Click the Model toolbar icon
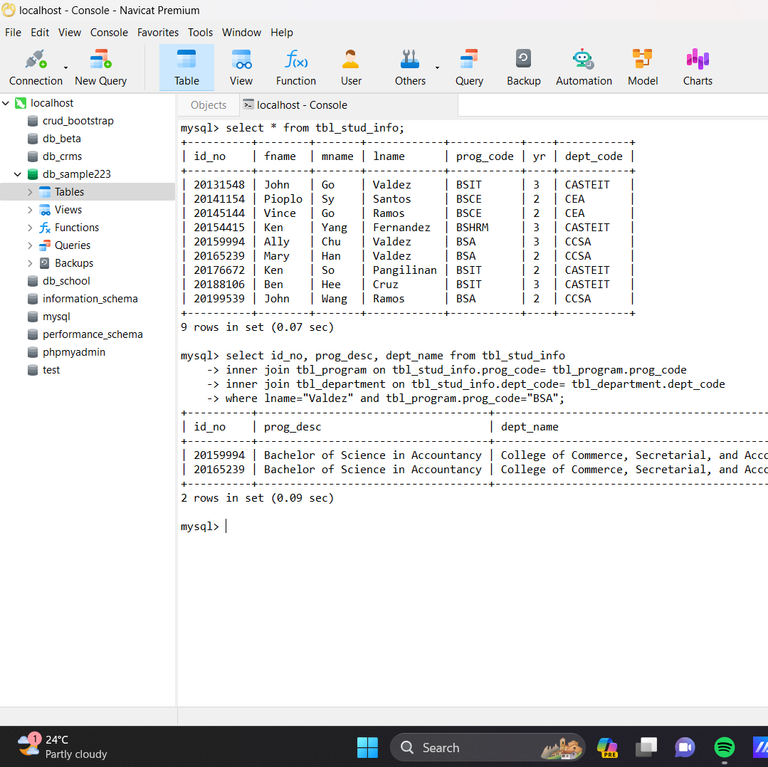768x767 pixels. click(643, 67)
